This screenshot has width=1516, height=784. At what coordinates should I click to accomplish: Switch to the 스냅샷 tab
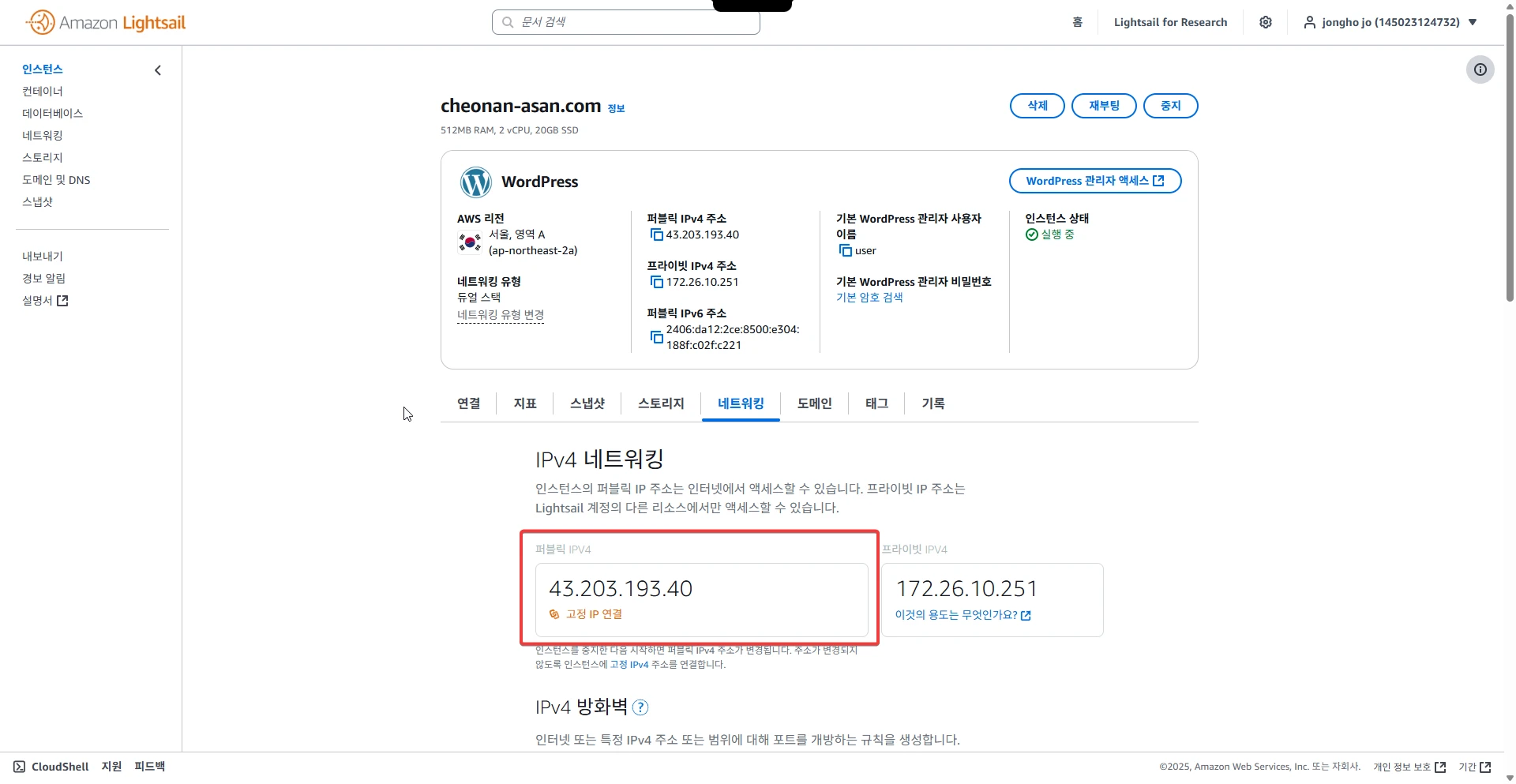587,403
